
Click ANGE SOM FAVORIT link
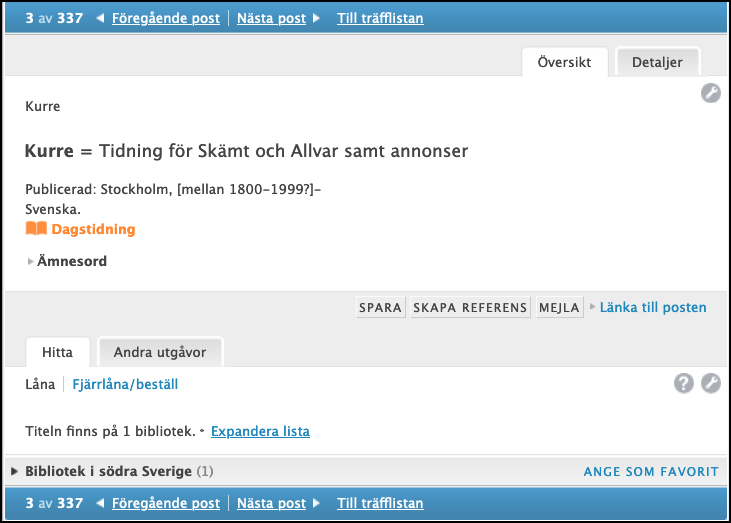pyautogui.click(x=651, y=471)
